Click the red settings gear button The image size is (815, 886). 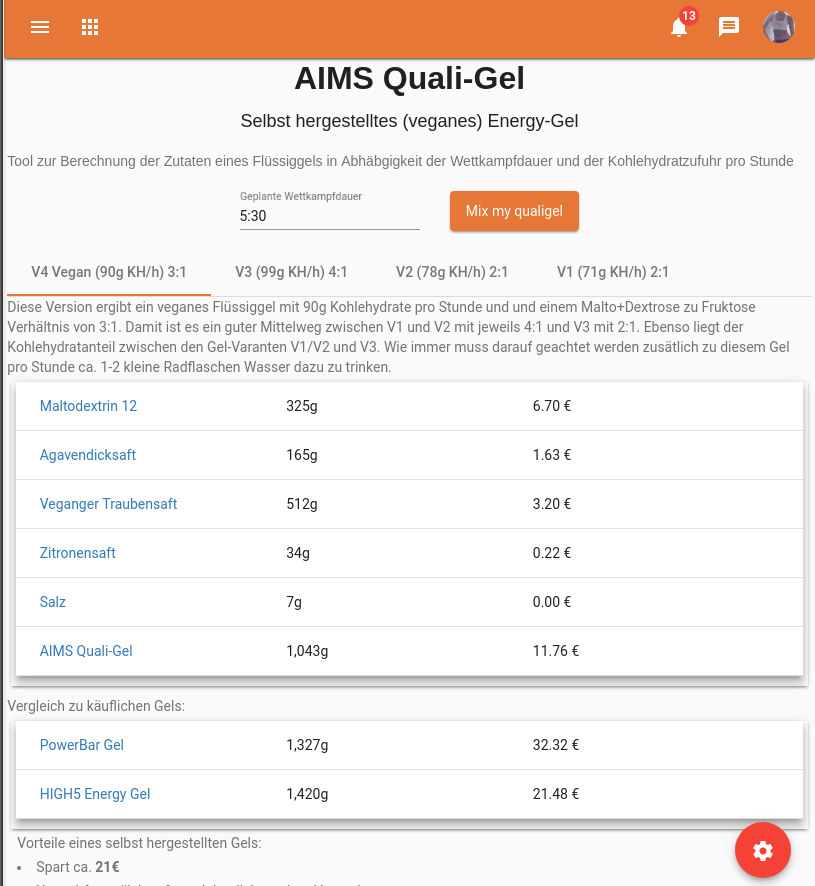click(x=763, y=850)
